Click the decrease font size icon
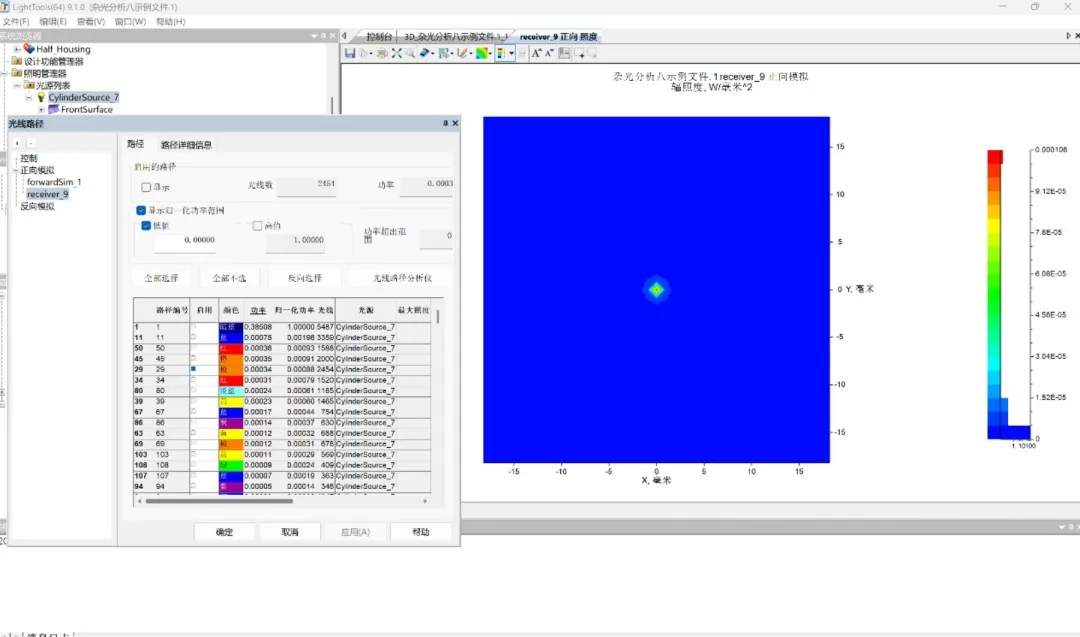The width and height of the screenshot is (1080, 637). point(549,53)
